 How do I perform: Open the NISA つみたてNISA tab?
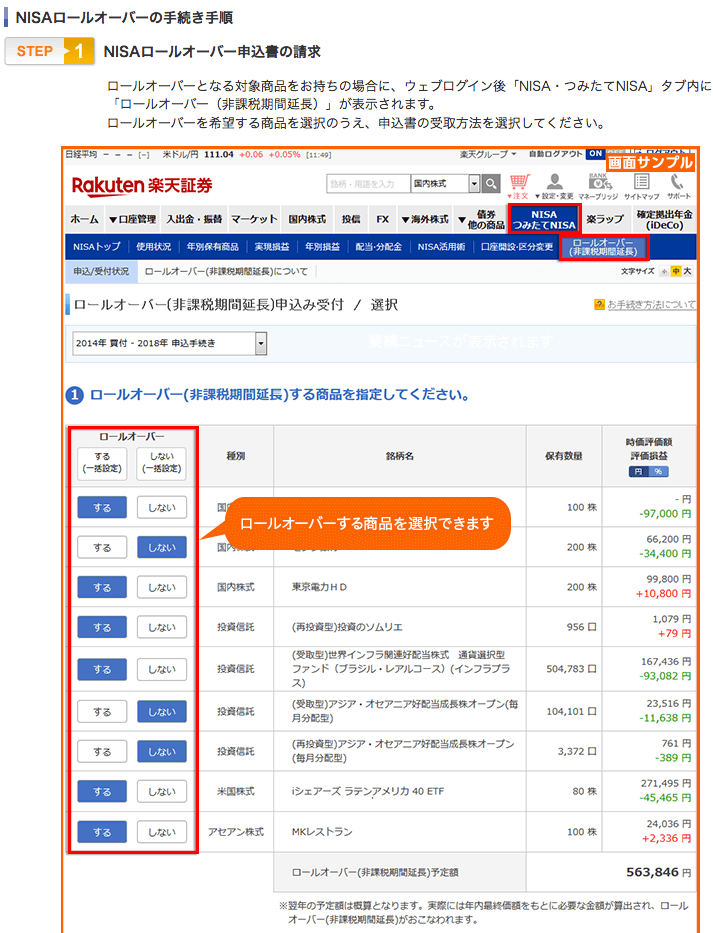click(544, 220)
